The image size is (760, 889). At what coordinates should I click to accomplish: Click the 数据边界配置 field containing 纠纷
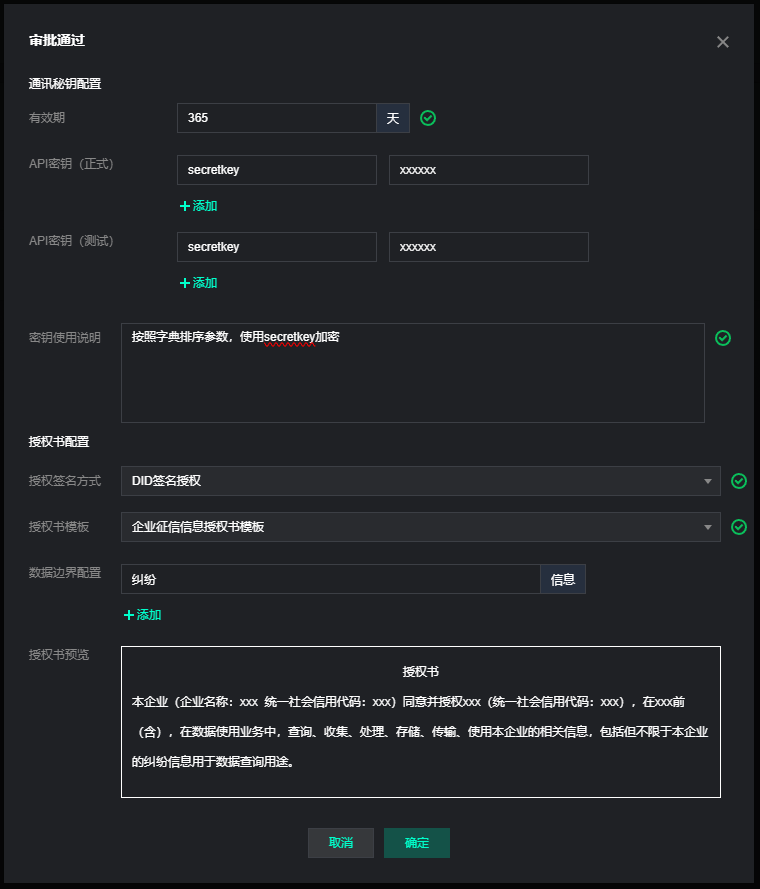[x=330, y=579]
